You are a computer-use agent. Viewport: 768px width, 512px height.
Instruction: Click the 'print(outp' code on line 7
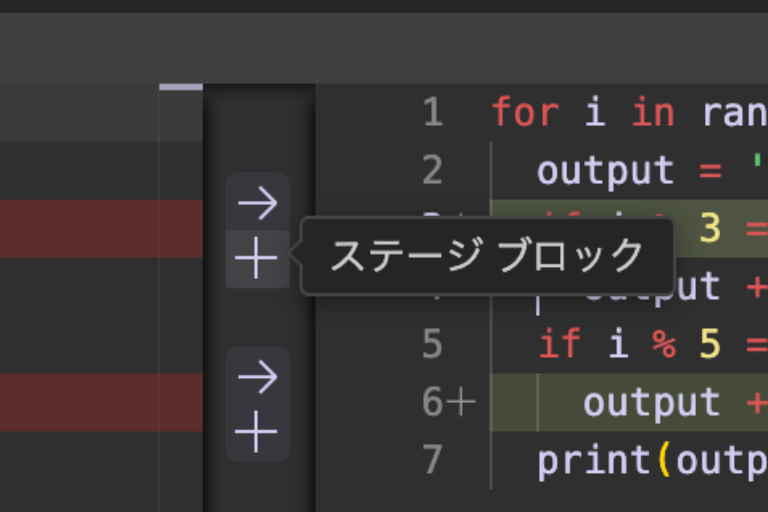(x=650, y=460)
